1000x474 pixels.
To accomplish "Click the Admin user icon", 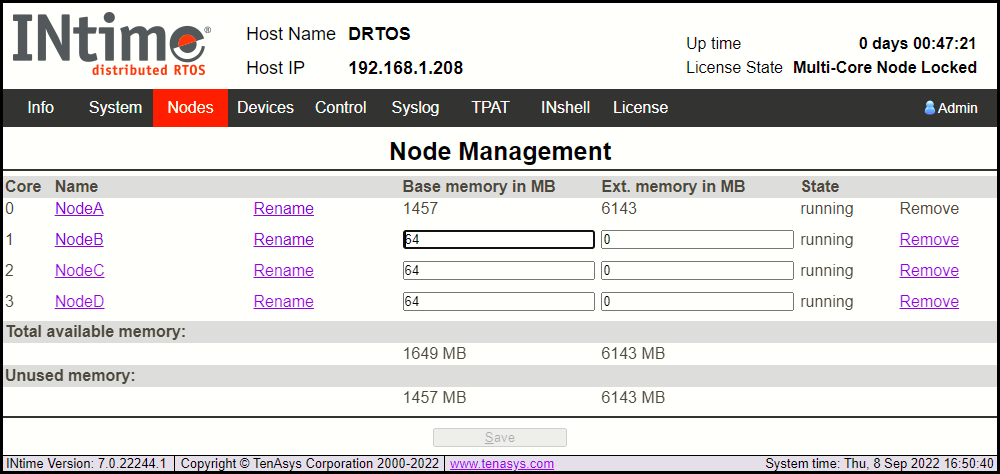I will click(x=929, y=107).
